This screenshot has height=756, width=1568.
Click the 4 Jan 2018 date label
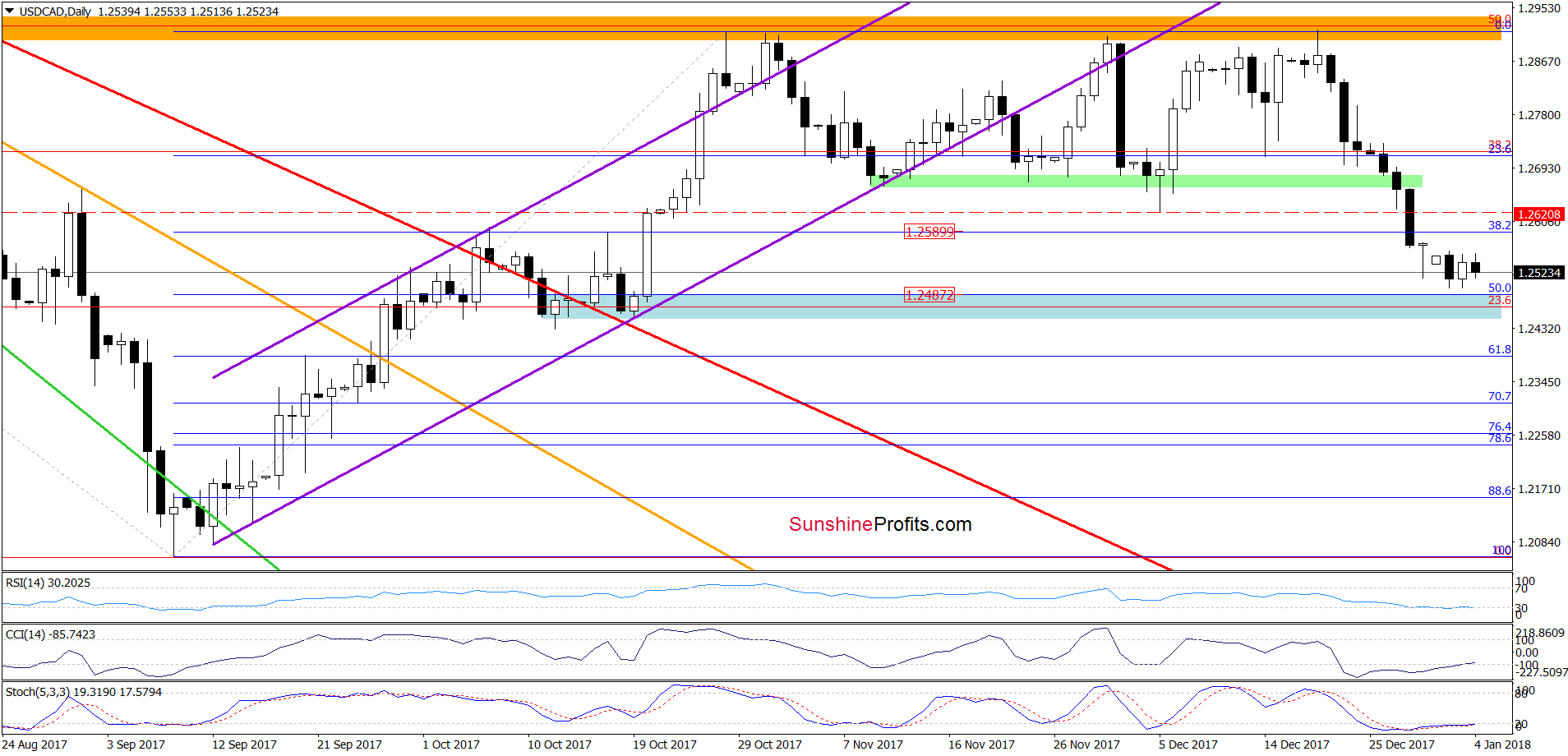click(1502, 744)
